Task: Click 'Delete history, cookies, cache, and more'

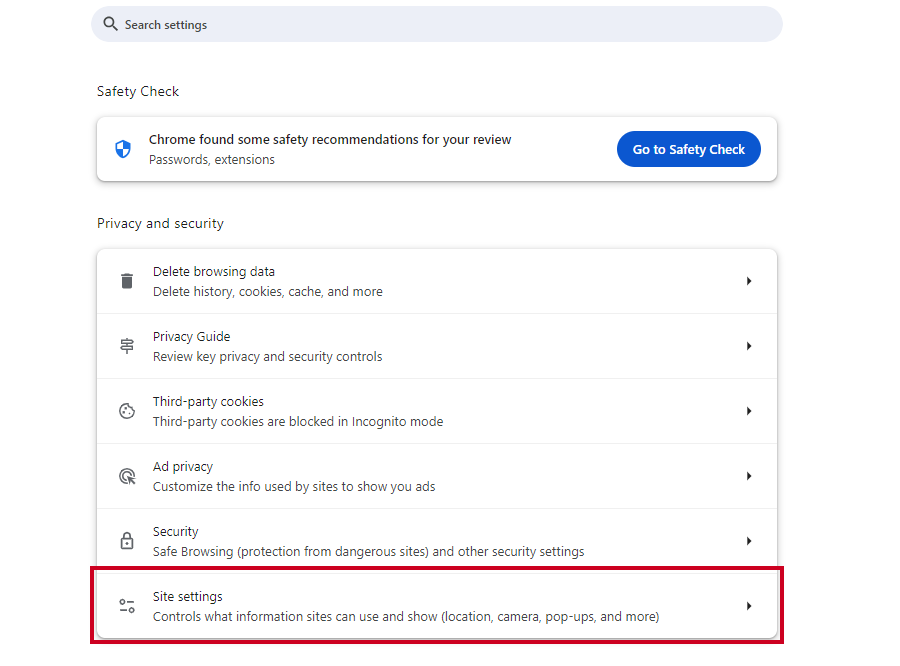Action: (267, 292)
